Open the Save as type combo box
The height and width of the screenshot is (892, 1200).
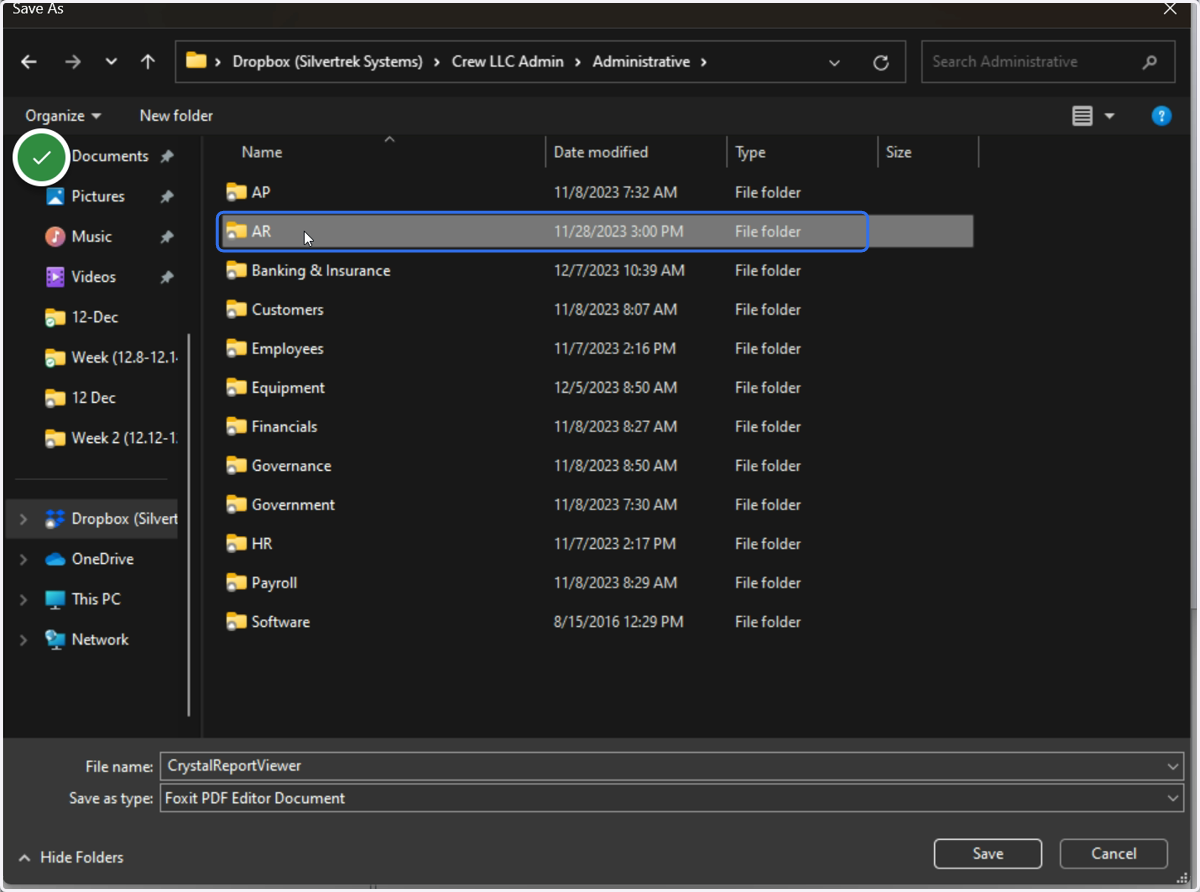point(672,798)
